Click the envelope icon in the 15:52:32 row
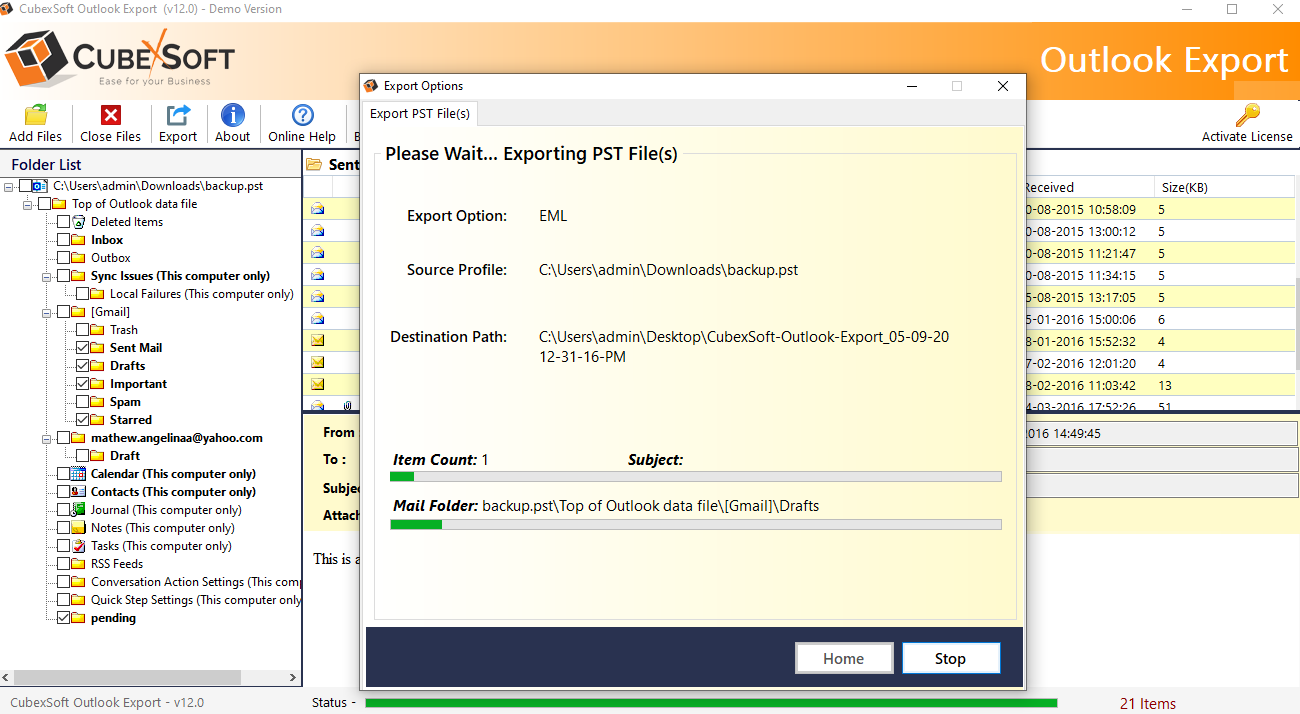 (318, 341)
